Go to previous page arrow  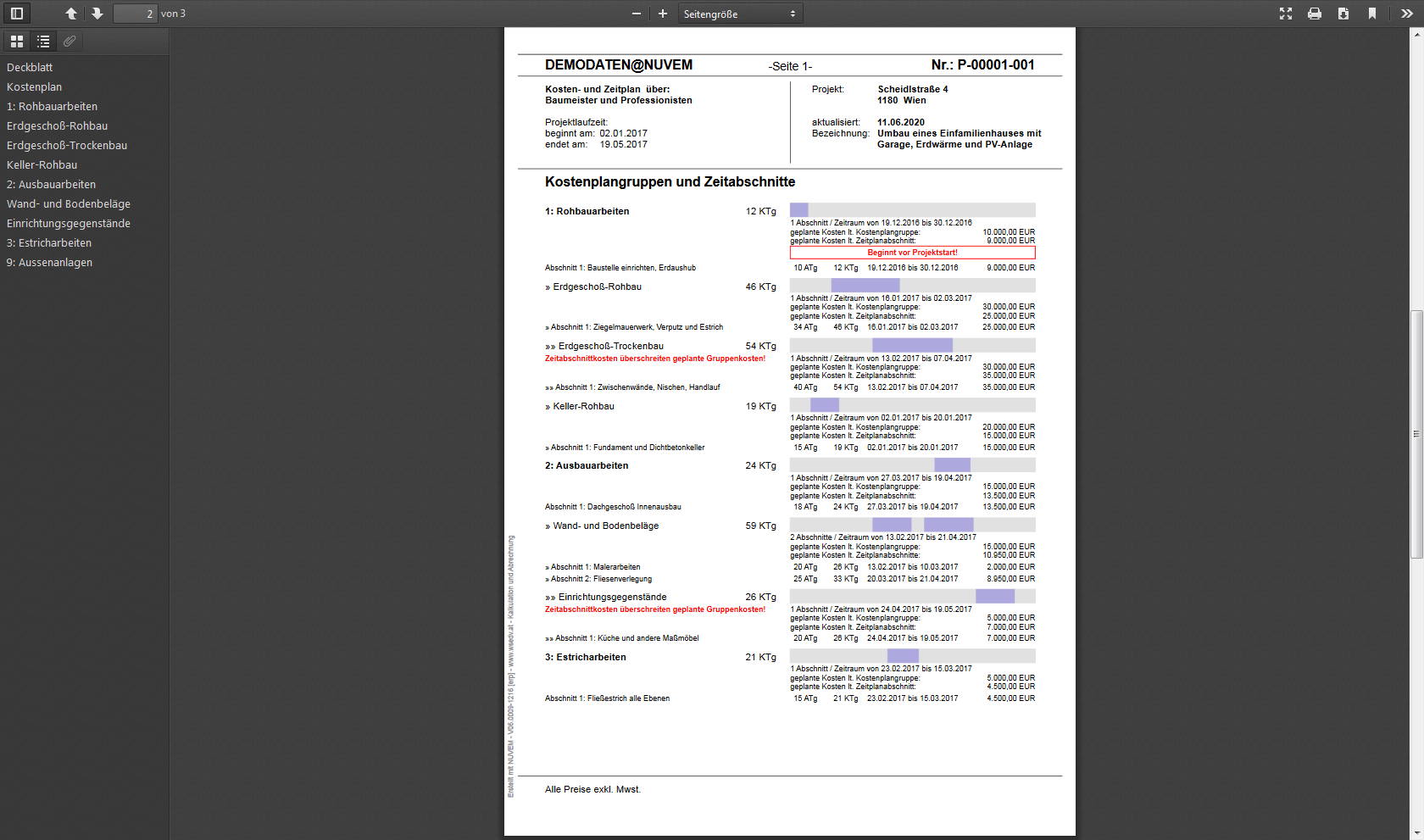(71, 14)
